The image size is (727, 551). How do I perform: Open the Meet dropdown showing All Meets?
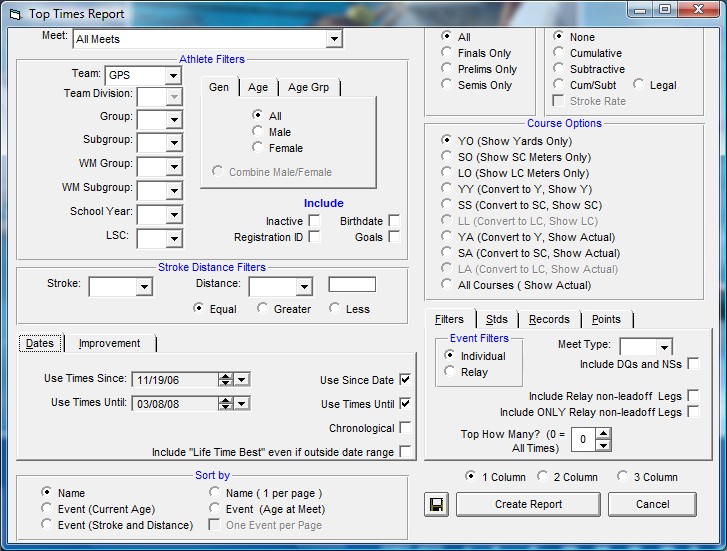(334, 39)
